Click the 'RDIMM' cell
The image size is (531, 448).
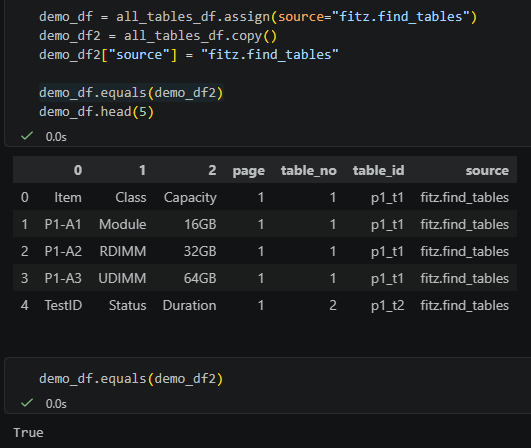click(x=123, y=251)
